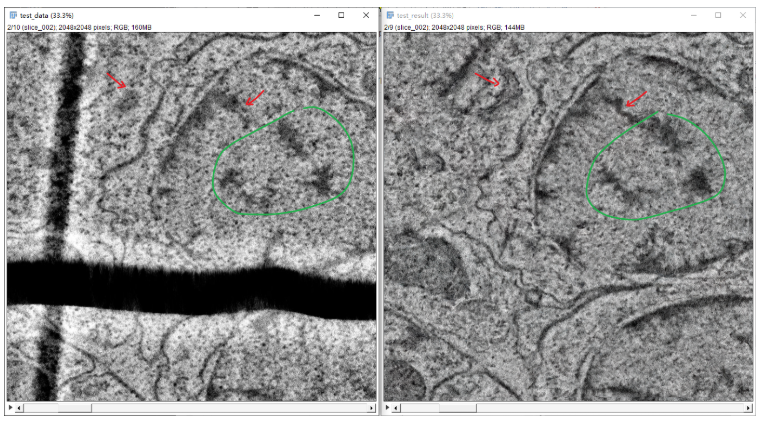The image size is (762, 421).
Task: Click the ImageJ icon in test_result title bar
Action: (390, 16)
